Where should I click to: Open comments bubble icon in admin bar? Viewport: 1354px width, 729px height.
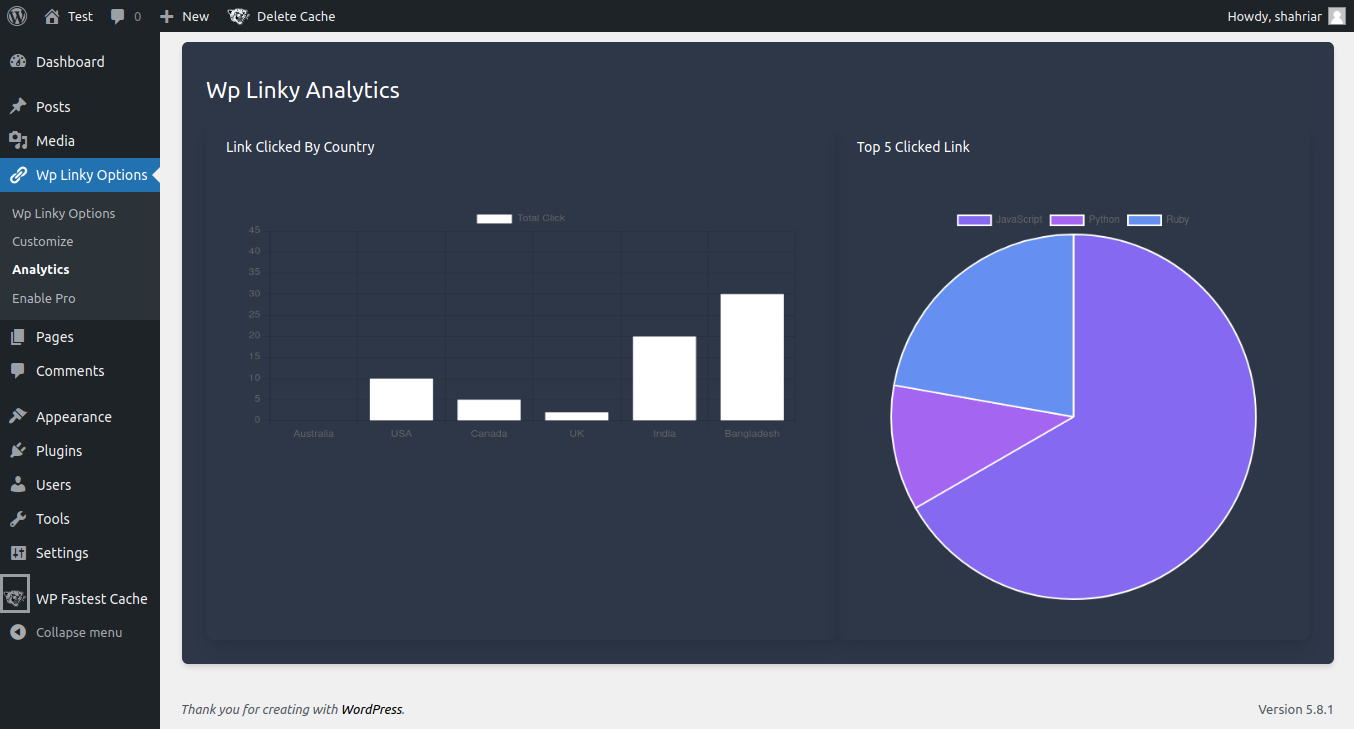click(118, 16)
